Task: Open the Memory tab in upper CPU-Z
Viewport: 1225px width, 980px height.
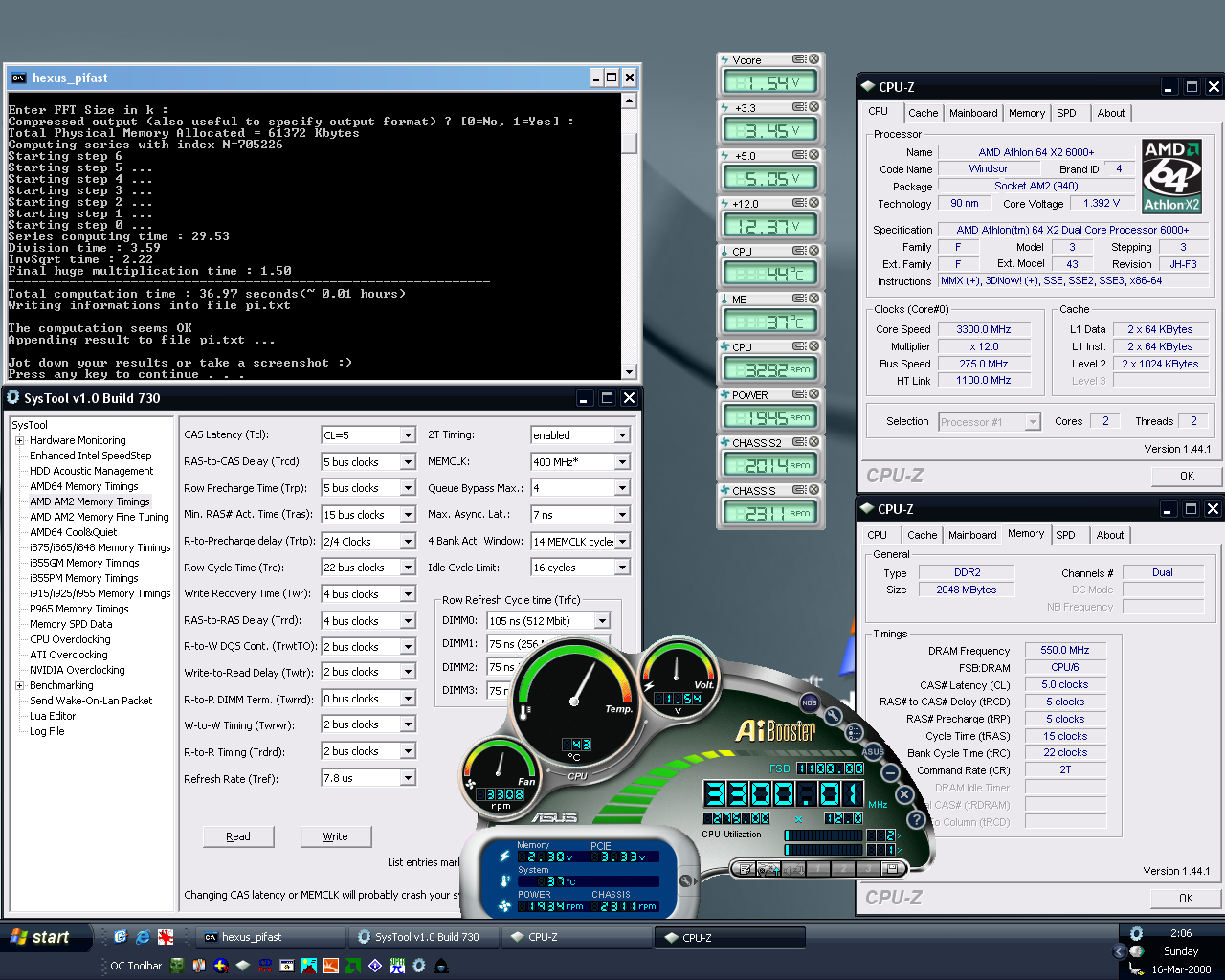Action: [1027, 113]
